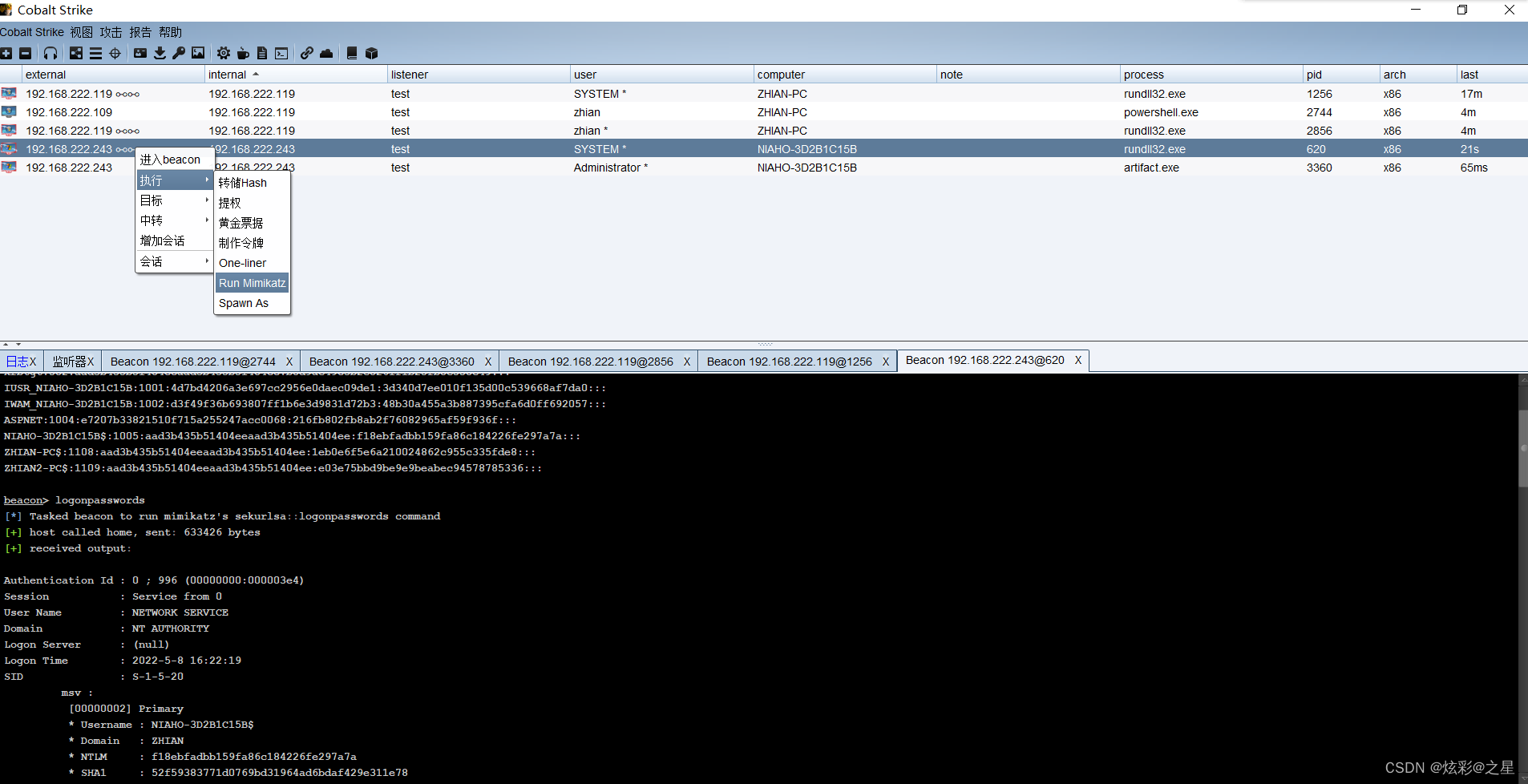Show the targets crosshair view icon
Screen dimensions: 1528x784
115,53
